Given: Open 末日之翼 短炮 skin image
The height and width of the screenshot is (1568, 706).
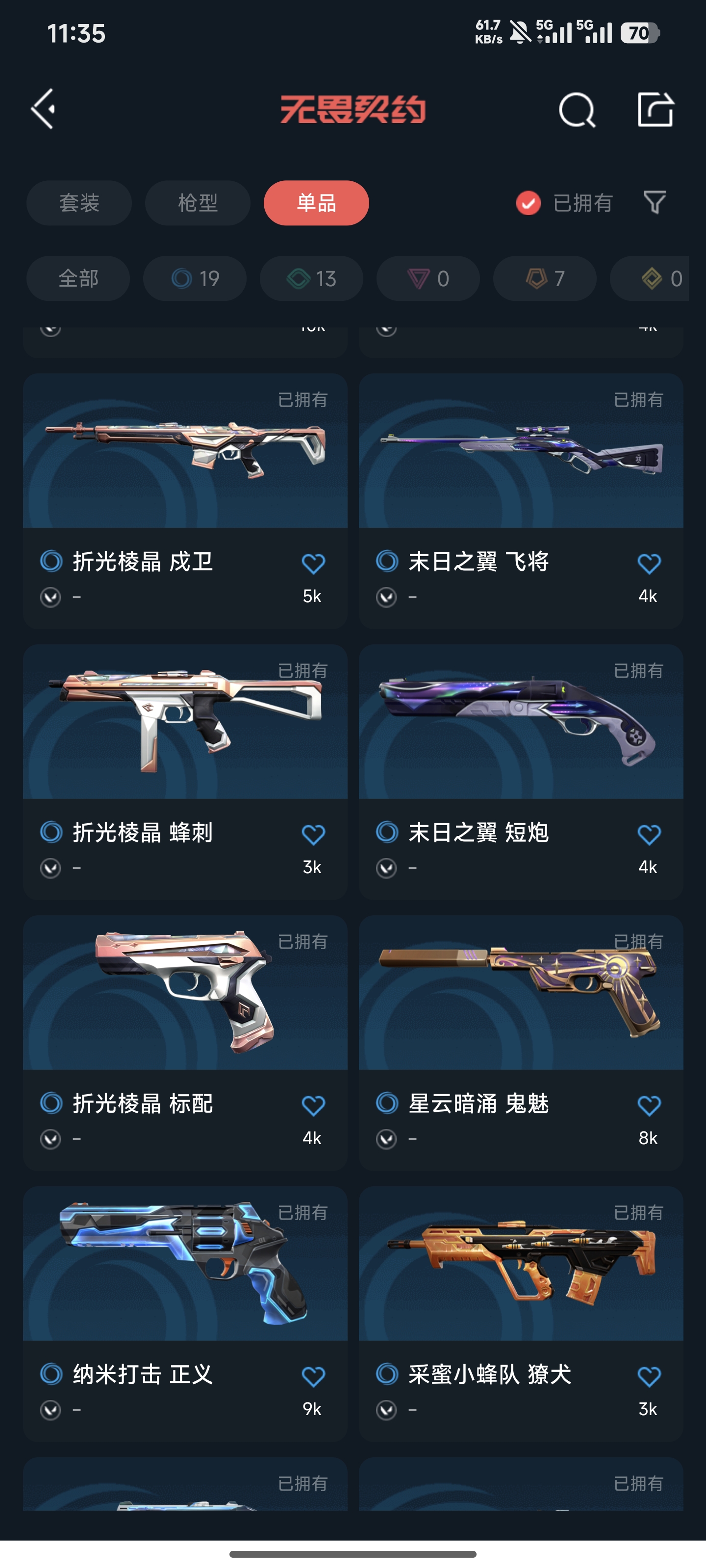Looking at the screenshot, I should pyautogui.click(x=521, y=721).
